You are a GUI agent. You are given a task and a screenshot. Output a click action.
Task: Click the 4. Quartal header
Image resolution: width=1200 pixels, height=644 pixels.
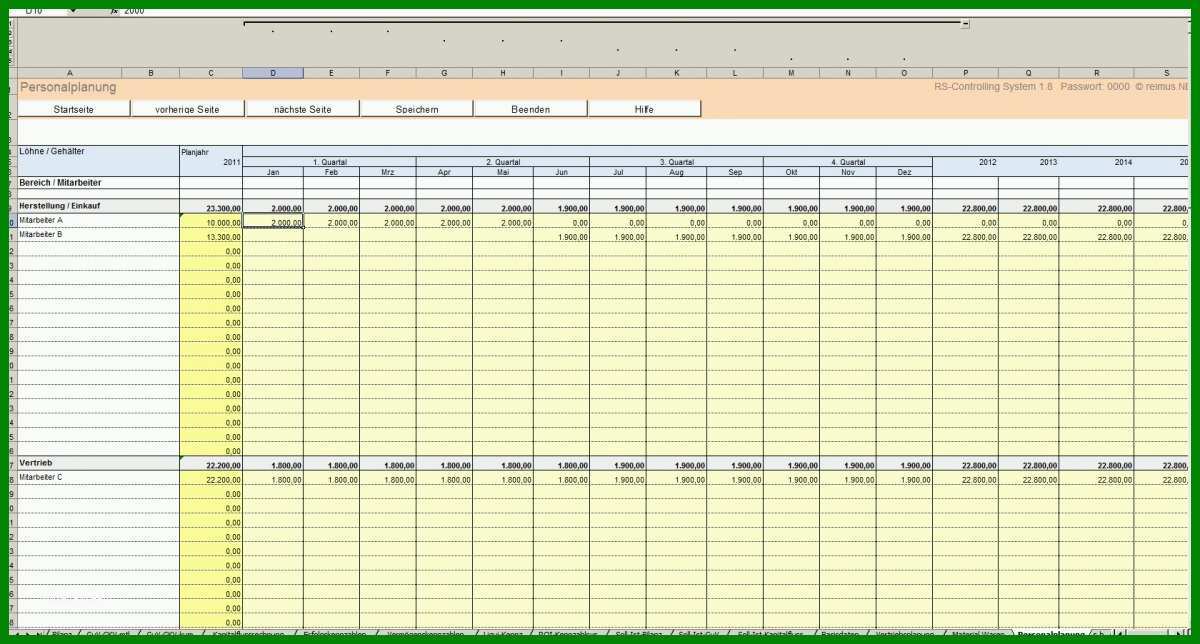(848, 162)
